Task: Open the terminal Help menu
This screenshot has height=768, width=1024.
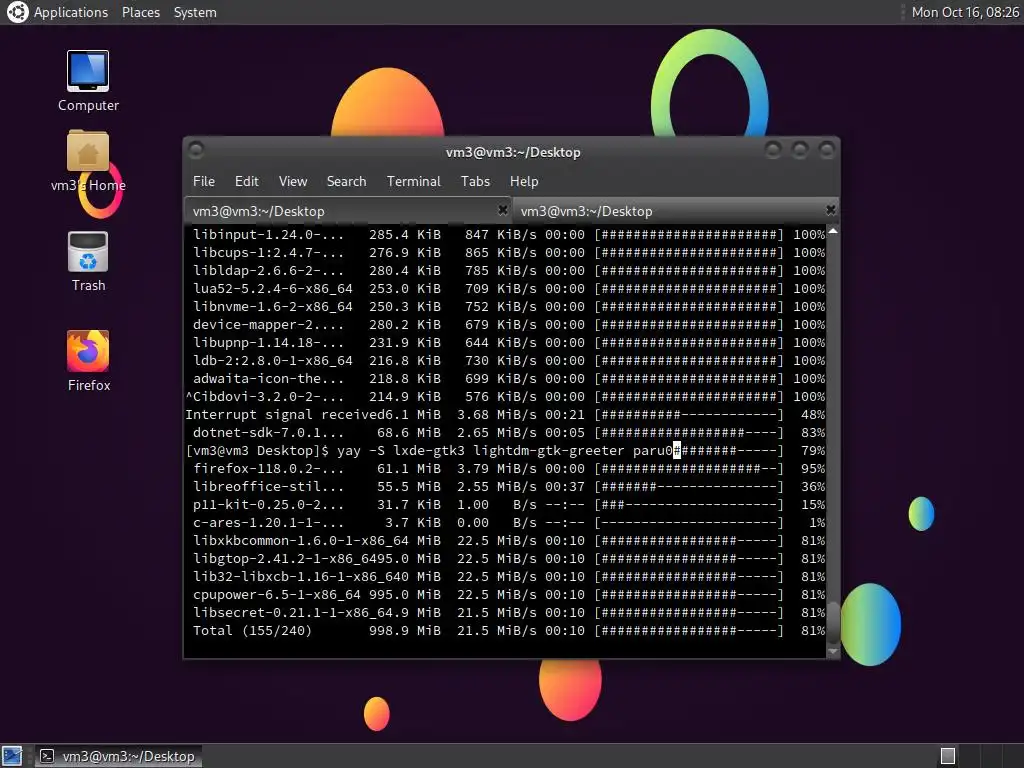Action: tap(524, 182)
